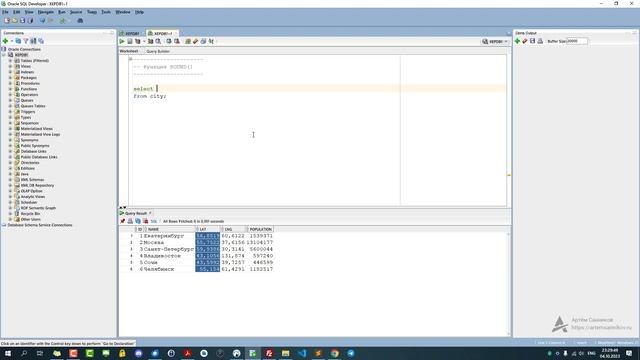Refresh the Connections tree
Viewport: 640px width, 360px height.
[18, 41]
